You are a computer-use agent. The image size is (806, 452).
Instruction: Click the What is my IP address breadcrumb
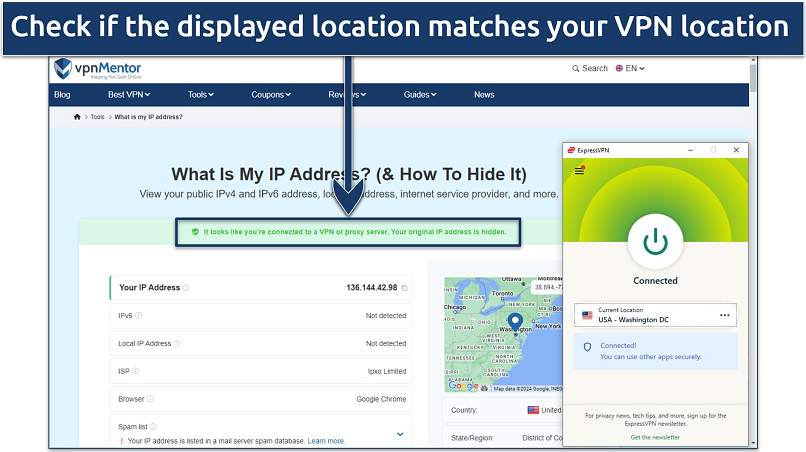[148, 117]
